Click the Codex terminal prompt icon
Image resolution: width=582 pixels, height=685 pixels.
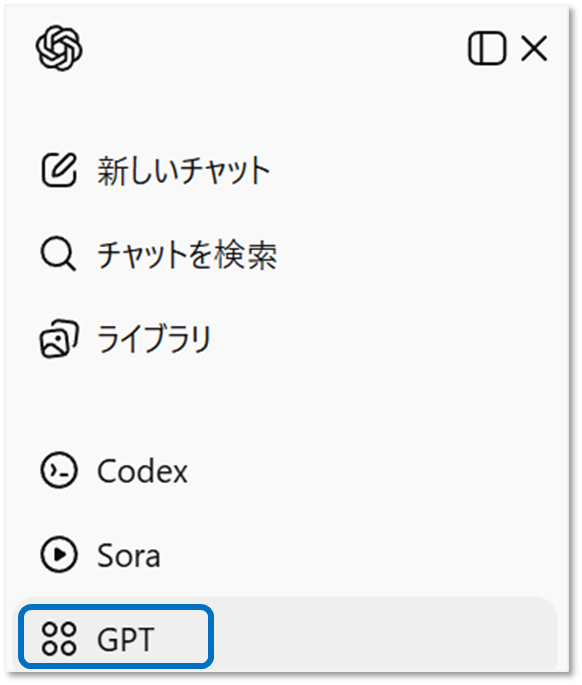point(59,470)
